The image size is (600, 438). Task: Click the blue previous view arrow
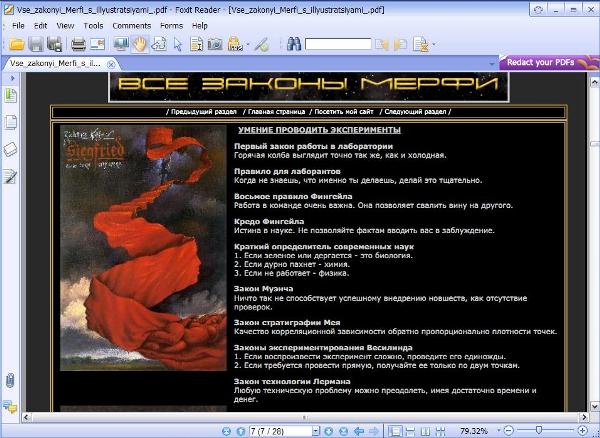click(359, 431)
